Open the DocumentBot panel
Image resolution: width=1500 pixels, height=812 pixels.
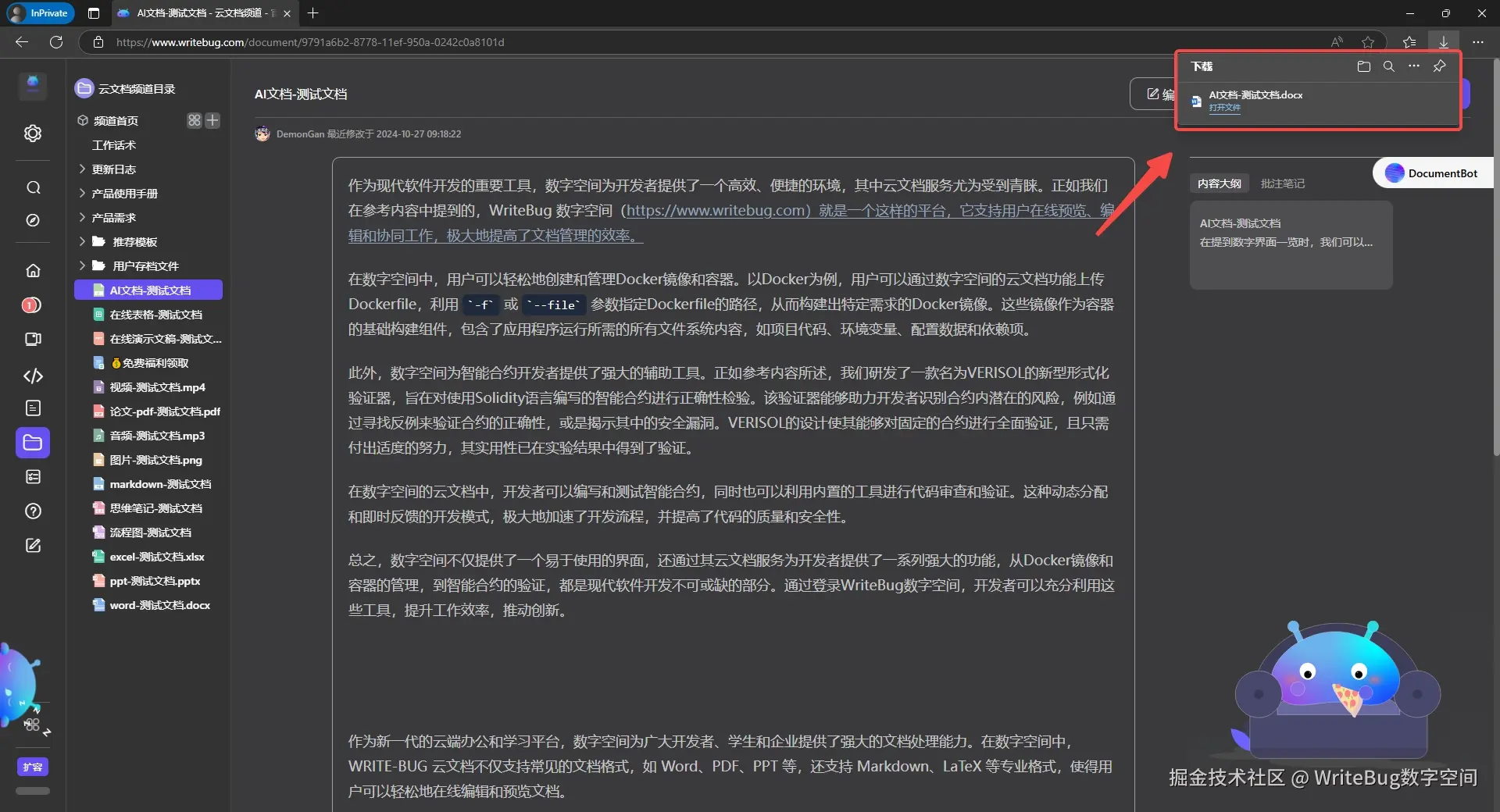point(1432,173)
